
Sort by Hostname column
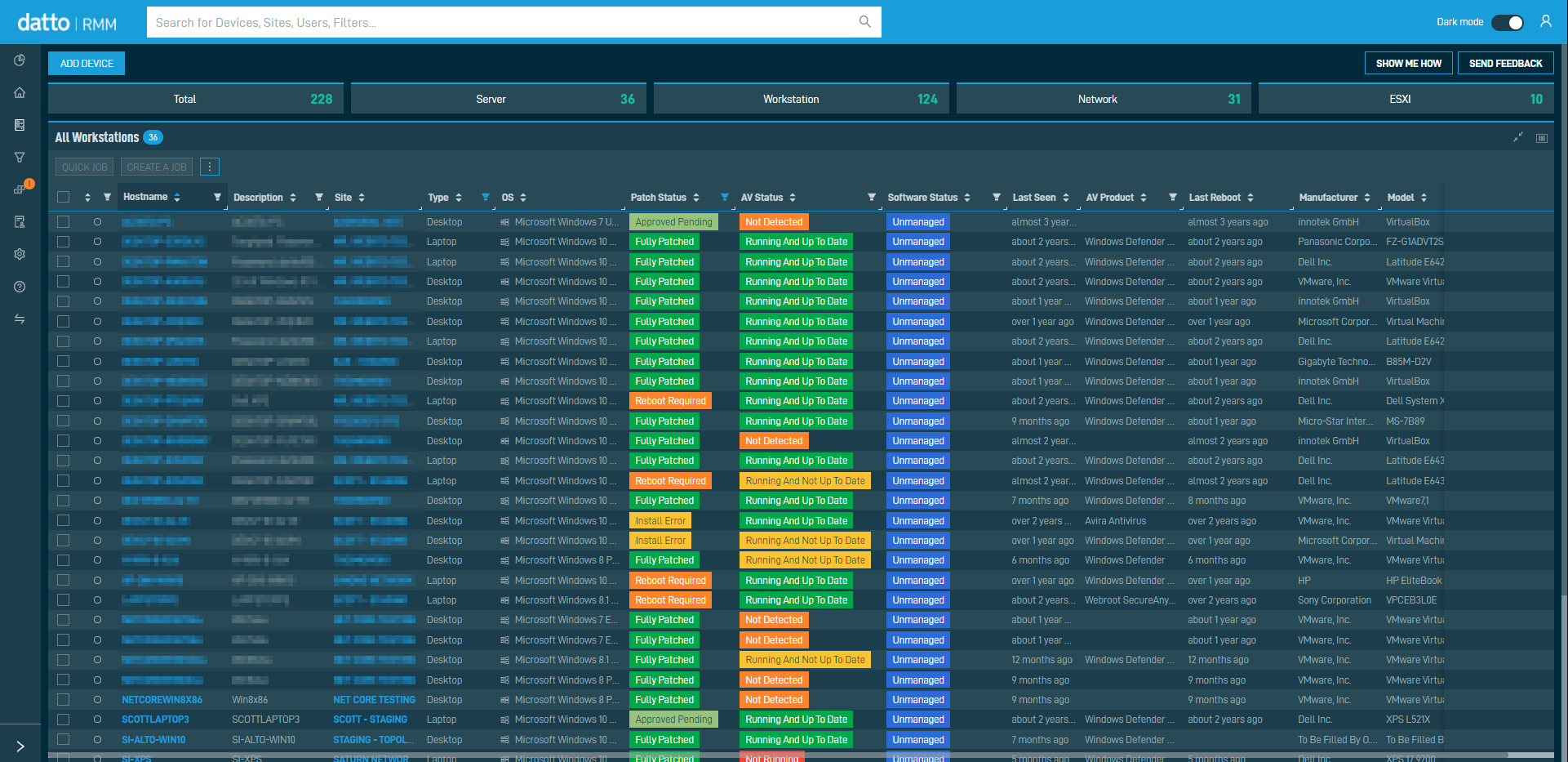(x=177, y=198)
